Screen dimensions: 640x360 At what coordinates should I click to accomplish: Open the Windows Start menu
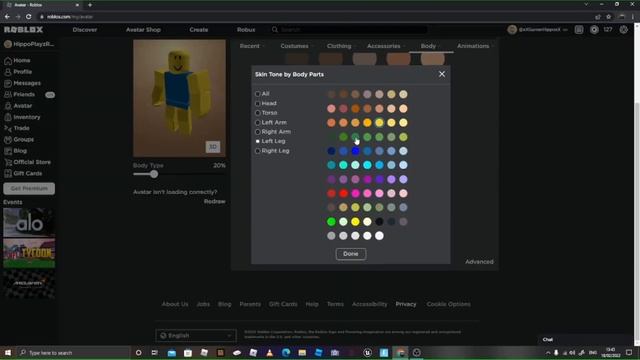[x=7, y=353]
